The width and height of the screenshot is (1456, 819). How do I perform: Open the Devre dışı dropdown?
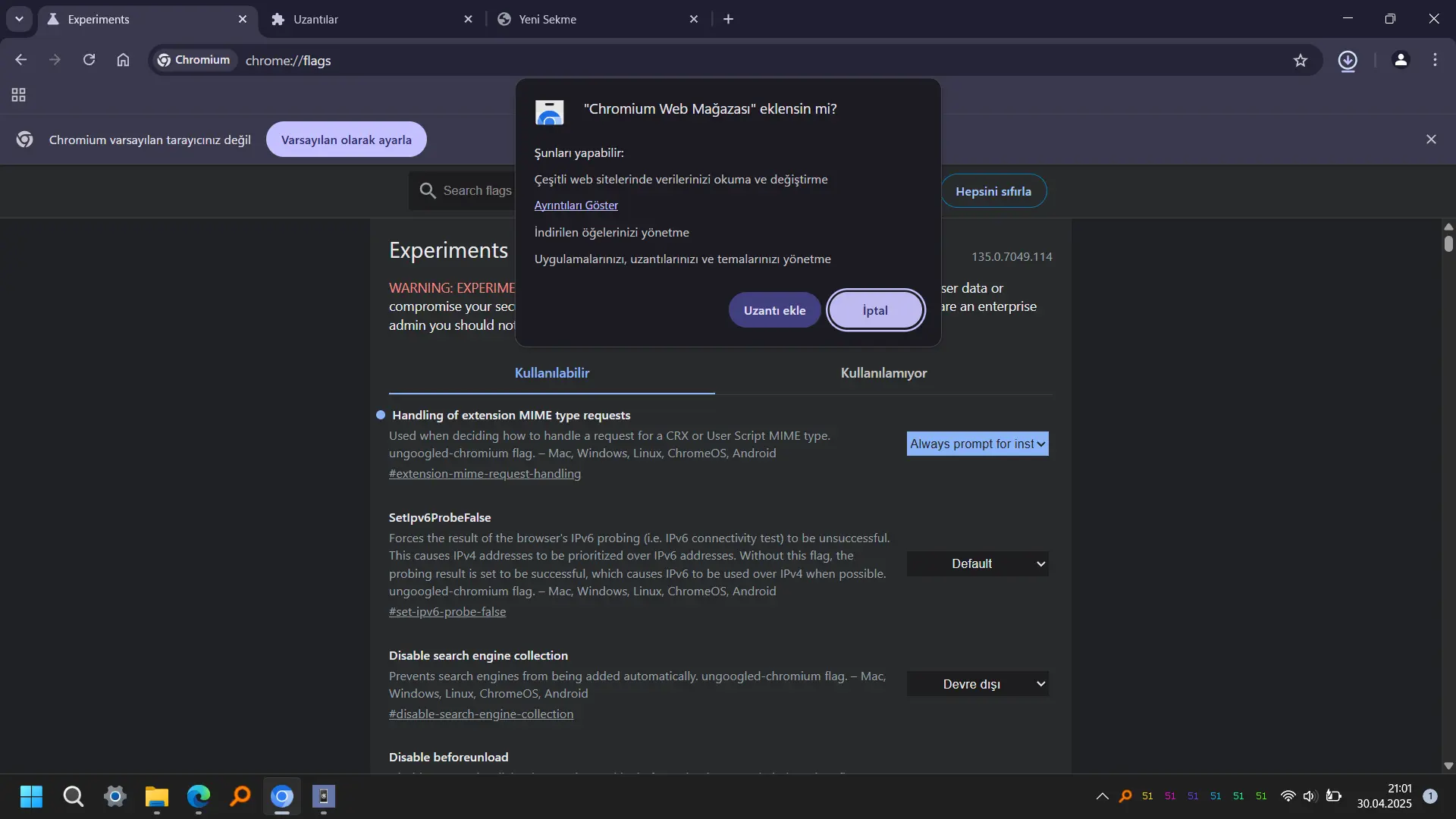pyautogui.click(x=977, y=684)
